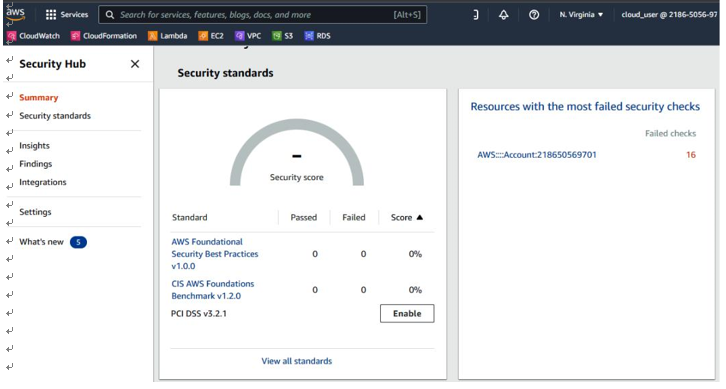Open the N. Virginia region dropdown
Viewport: 726px width, 389px height.
pos(581,15)
